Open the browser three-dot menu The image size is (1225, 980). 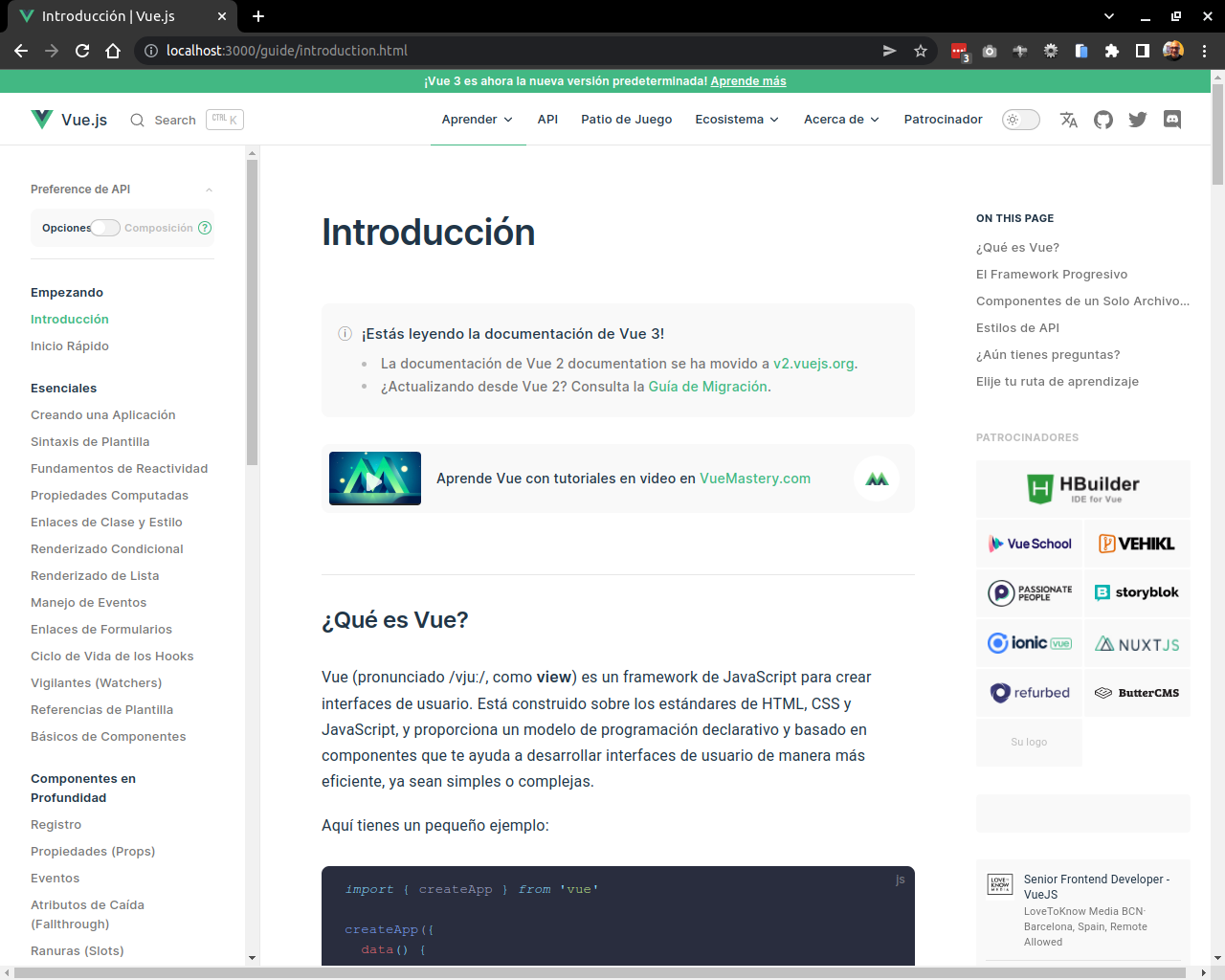1205,51
